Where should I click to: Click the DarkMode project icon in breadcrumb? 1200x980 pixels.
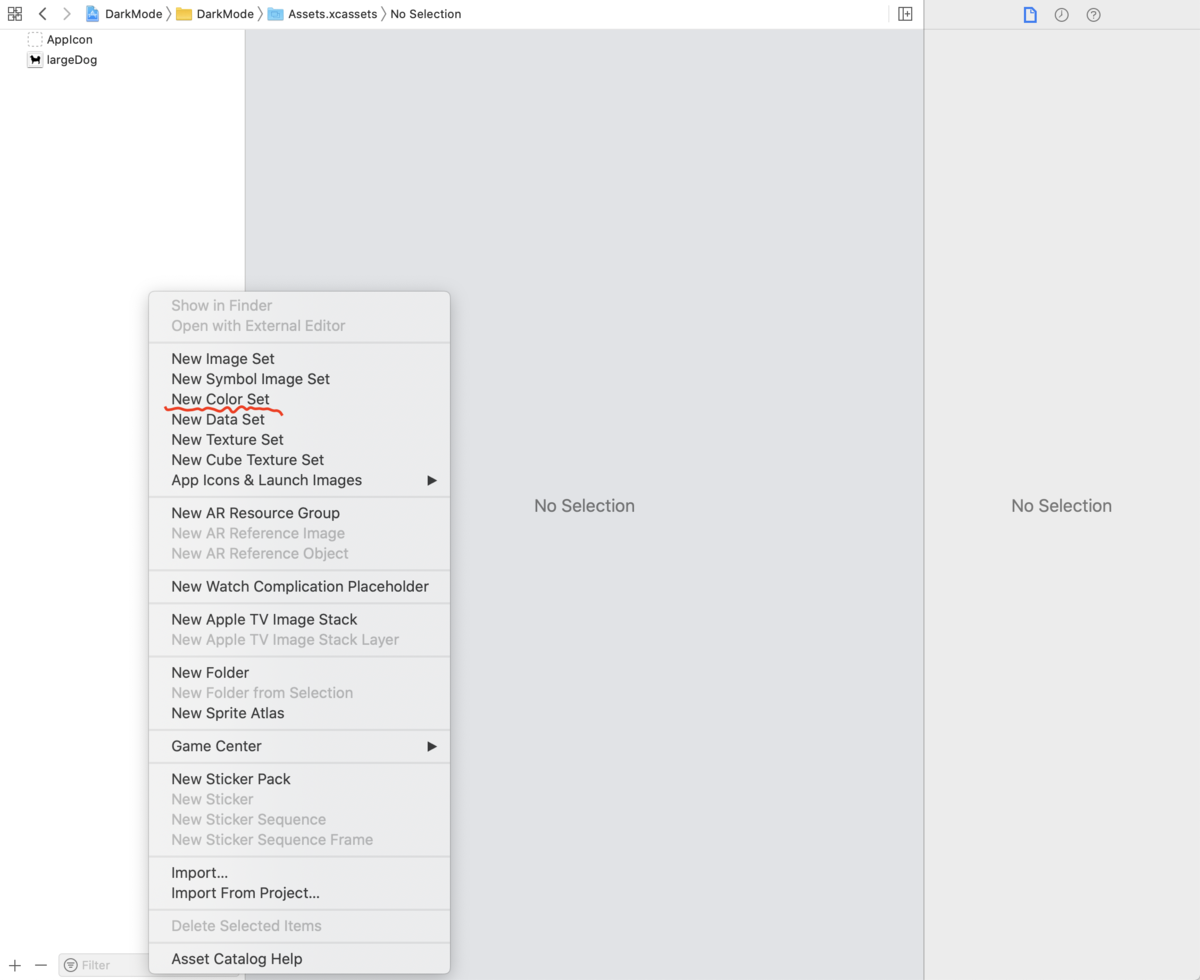tap(93, 14)
